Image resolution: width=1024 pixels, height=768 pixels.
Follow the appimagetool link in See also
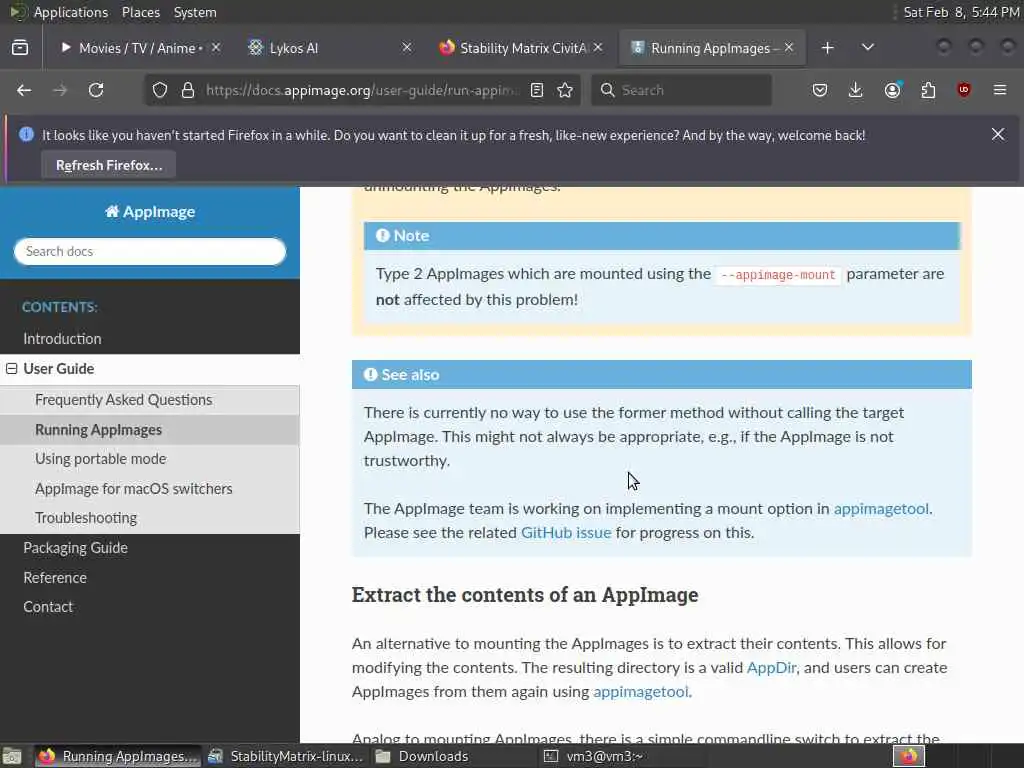(881, 509)
